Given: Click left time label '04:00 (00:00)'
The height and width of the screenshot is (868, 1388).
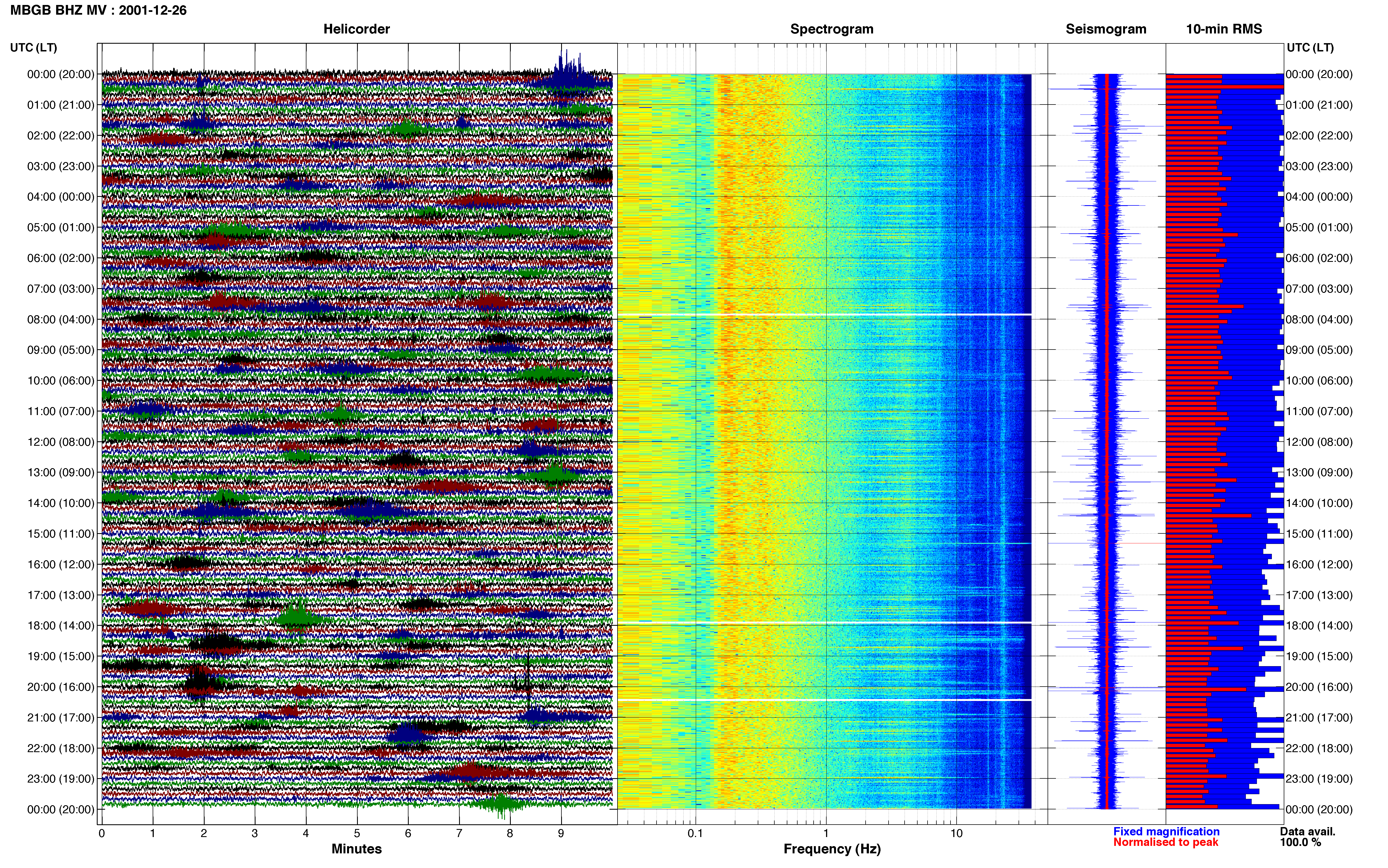Looking at the screenshot, I should (60, 197).
